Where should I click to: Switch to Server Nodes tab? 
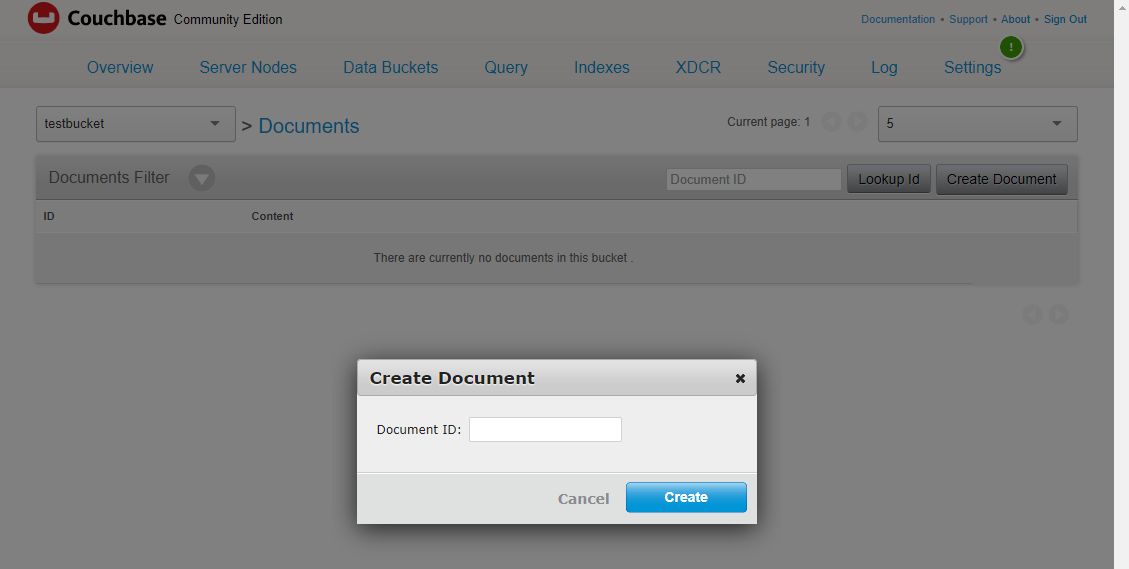click(x=248, y=68)
